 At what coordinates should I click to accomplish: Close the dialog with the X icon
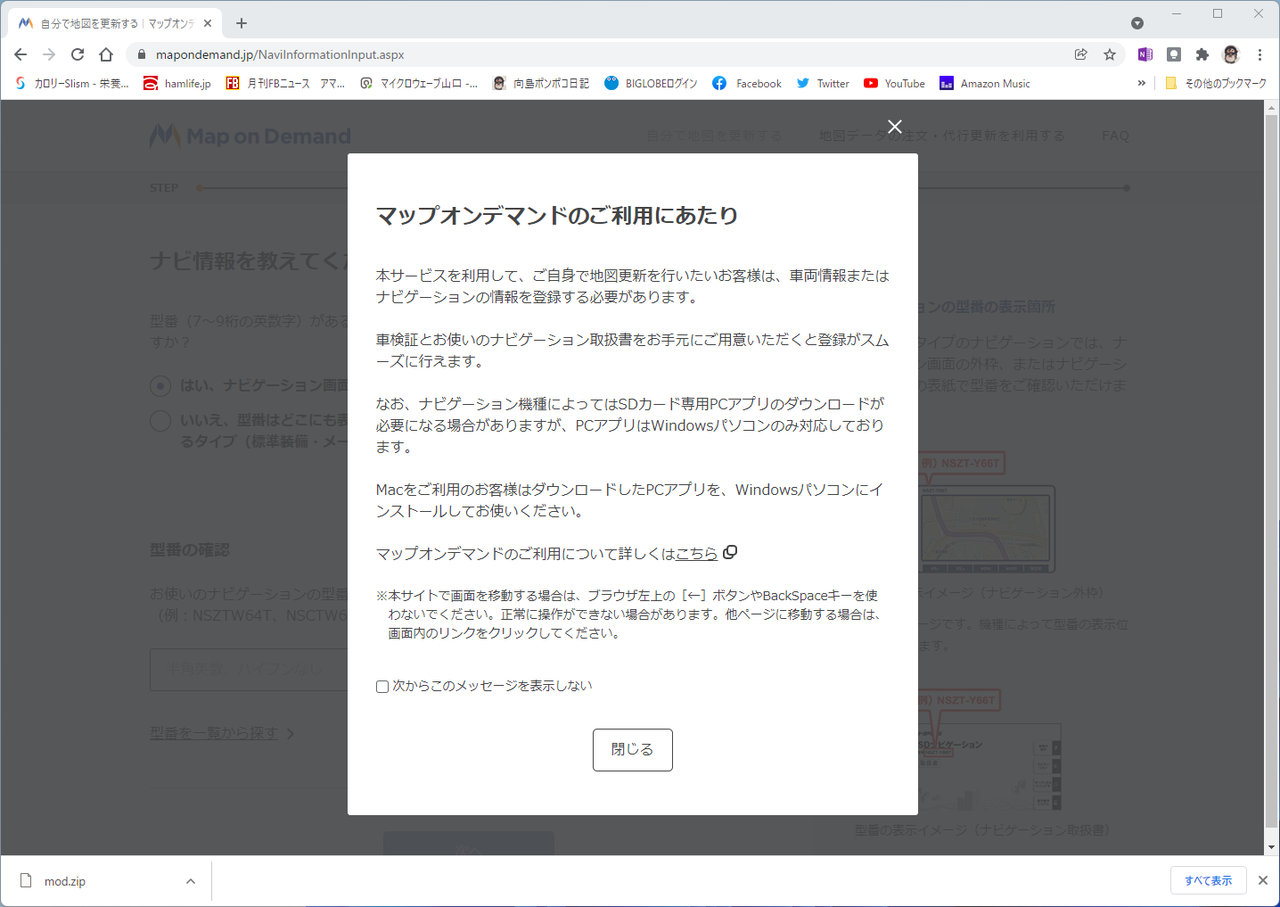point(895,126)
